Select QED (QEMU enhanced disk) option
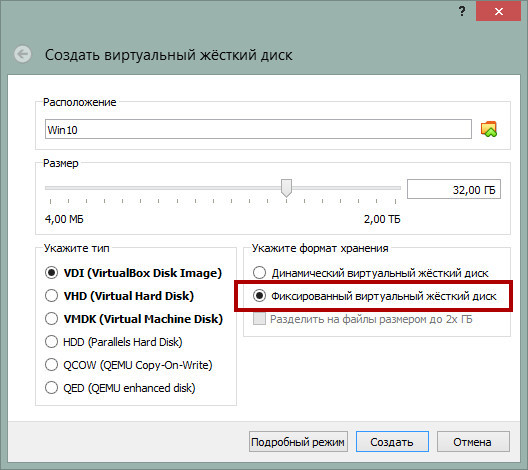The height and width of the screenshot is (470, 528). (52, 388)
